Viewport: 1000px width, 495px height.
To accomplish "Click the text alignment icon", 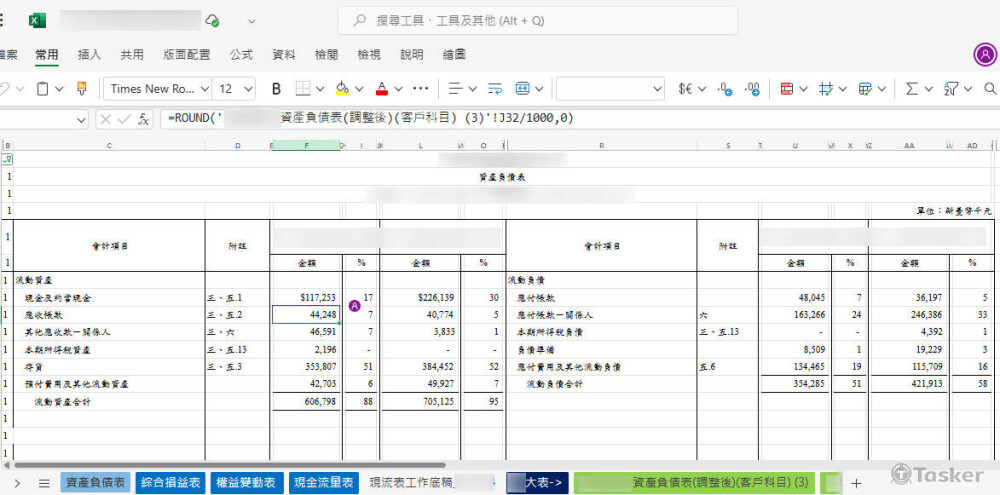I will click(x=455, y=89).
